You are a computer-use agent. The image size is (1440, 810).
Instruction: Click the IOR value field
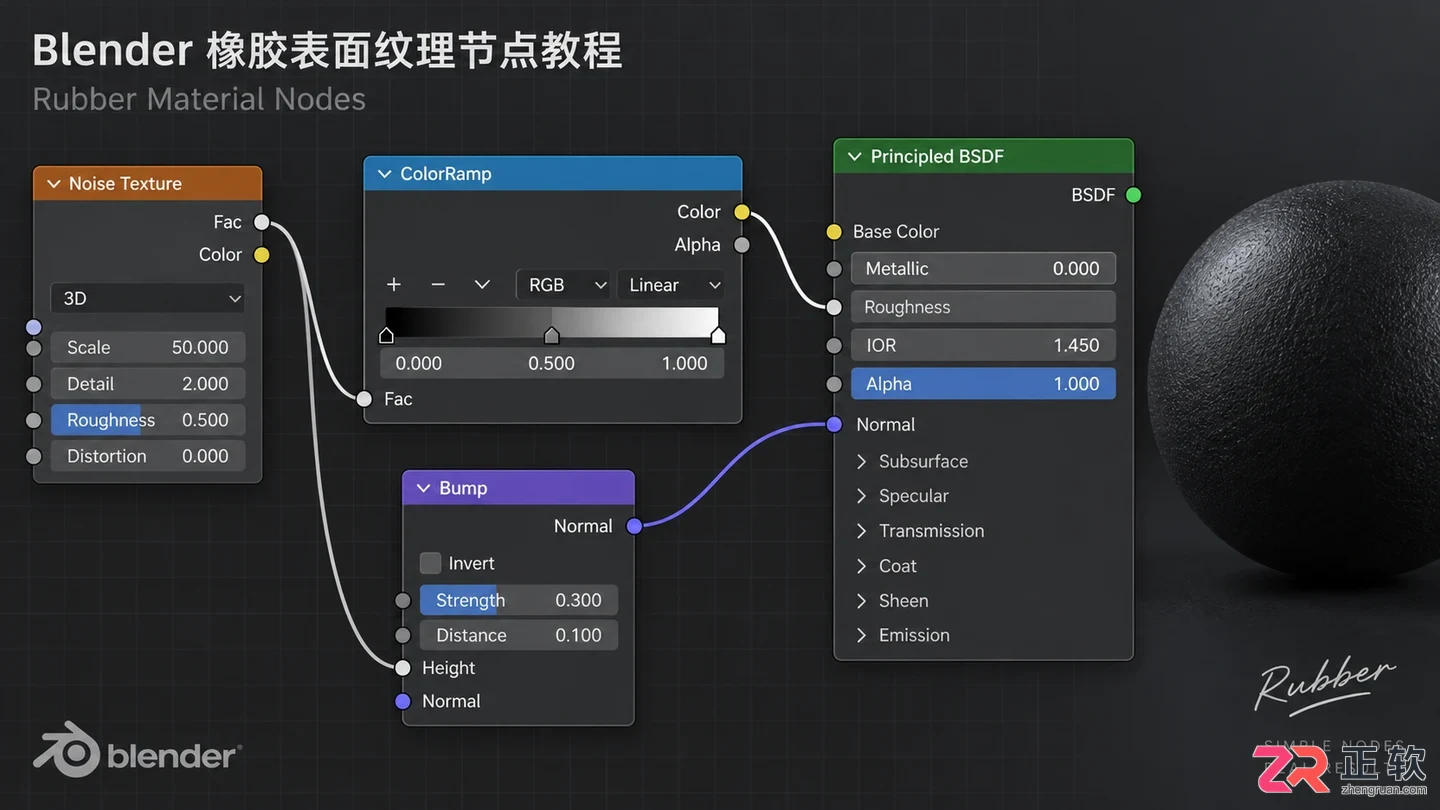tap(983, 345)
